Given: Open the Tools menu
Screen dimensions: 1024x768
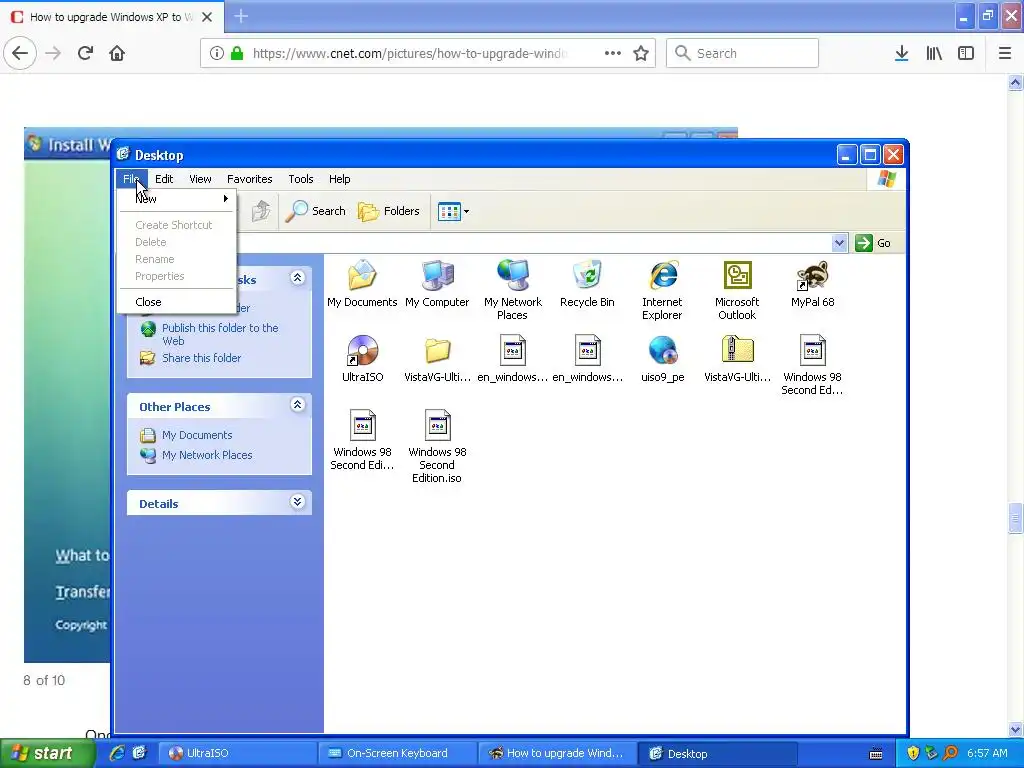Looking at the screenshot, I should tap(300, 179).
